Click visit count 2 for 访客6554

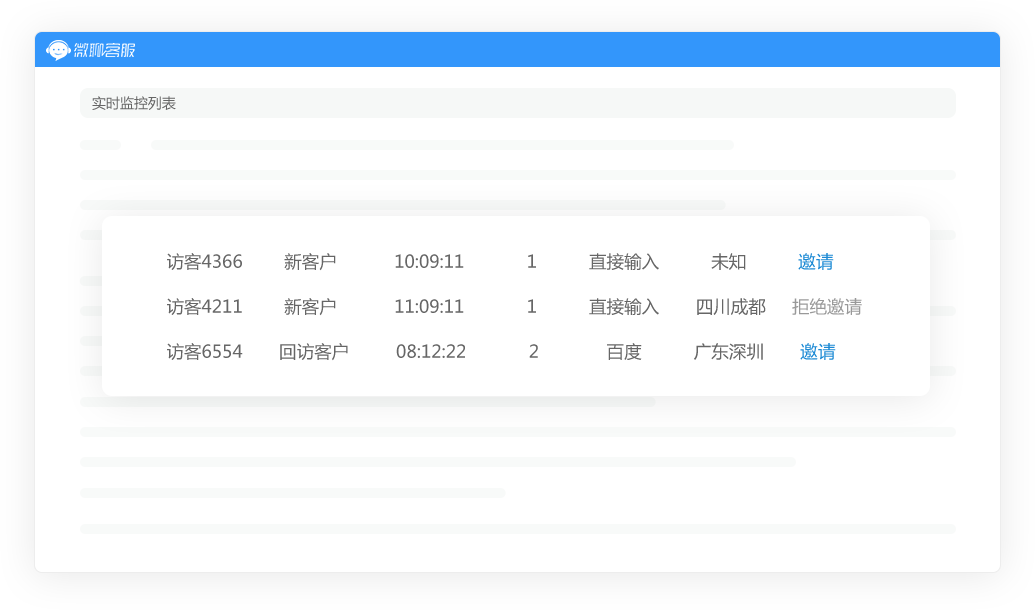533,352
